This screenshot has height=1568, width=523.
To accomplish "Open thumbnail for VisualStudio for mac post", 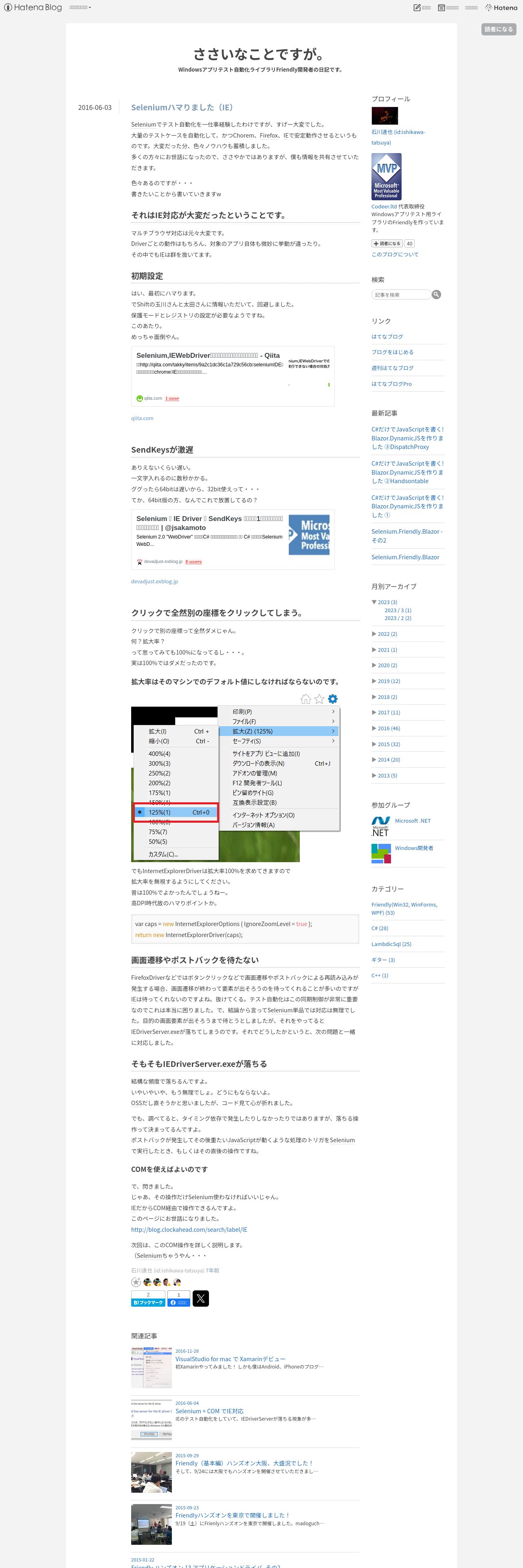I will coord(151,1369).
